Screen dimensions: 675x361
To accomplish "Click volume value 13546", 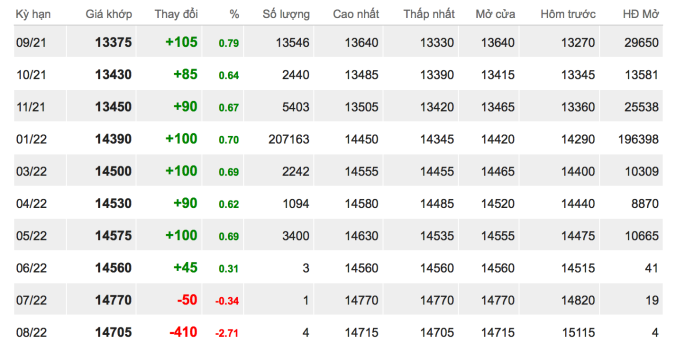I will pos(292,43).
